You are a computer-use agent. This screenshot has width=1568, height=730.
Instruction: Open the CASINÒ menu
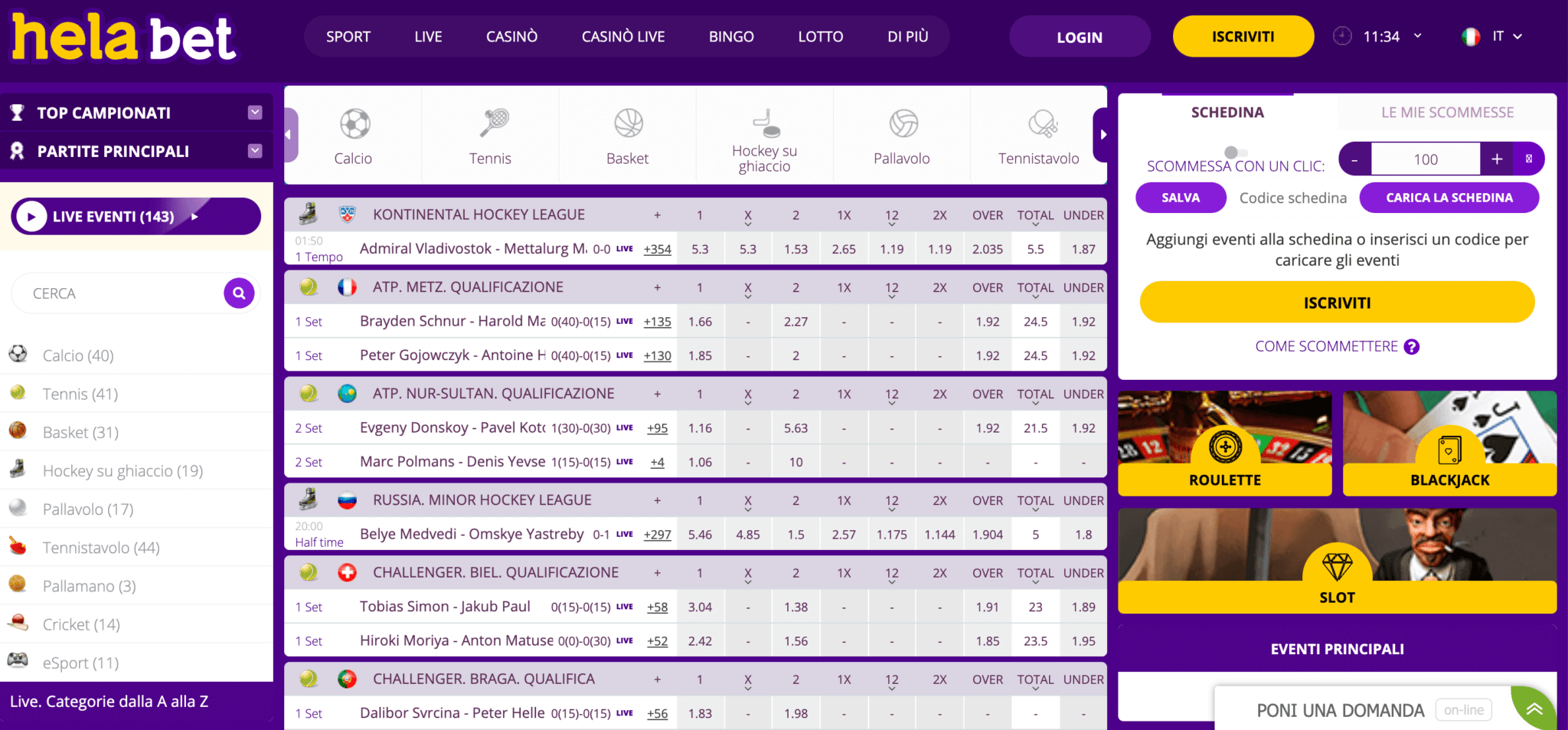tap(511, 36)
